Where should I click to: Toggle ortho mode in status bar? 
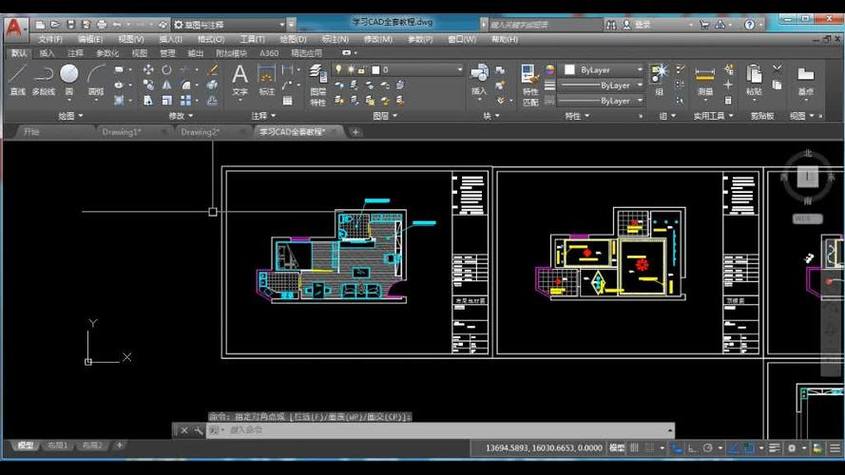tap(692, 448)
